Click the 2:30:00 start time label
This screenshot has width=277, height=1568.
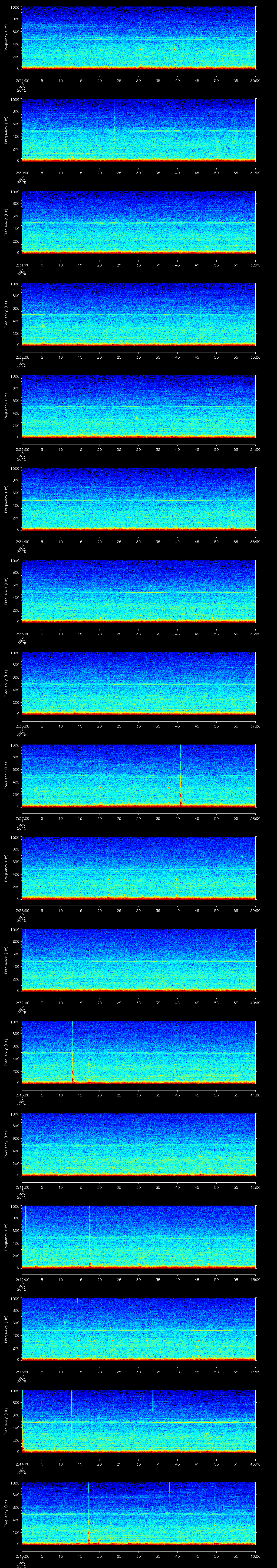click(x=22, y=173)
